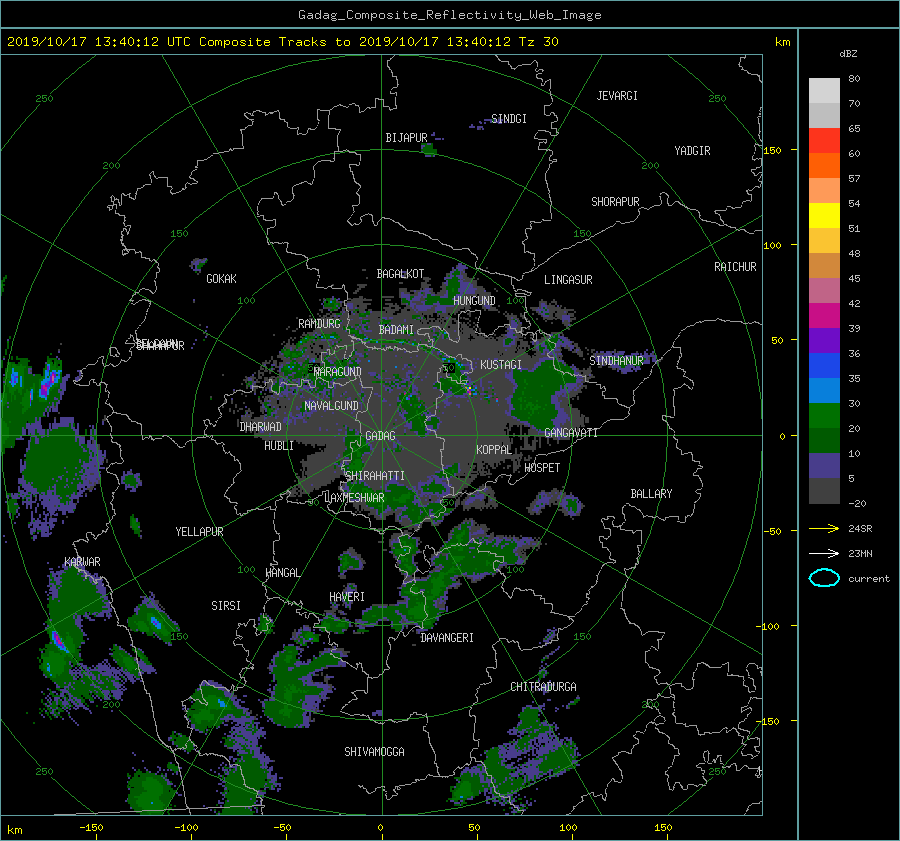Click the 100 tick on bottom km axis

(x=568, y=827)
